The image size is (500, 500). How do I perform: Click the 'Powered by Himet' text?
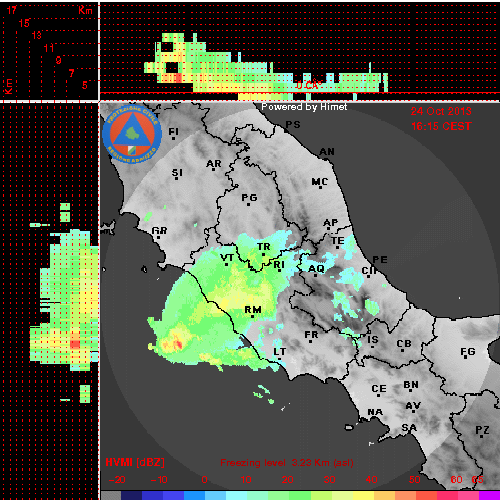click(304, 107)
